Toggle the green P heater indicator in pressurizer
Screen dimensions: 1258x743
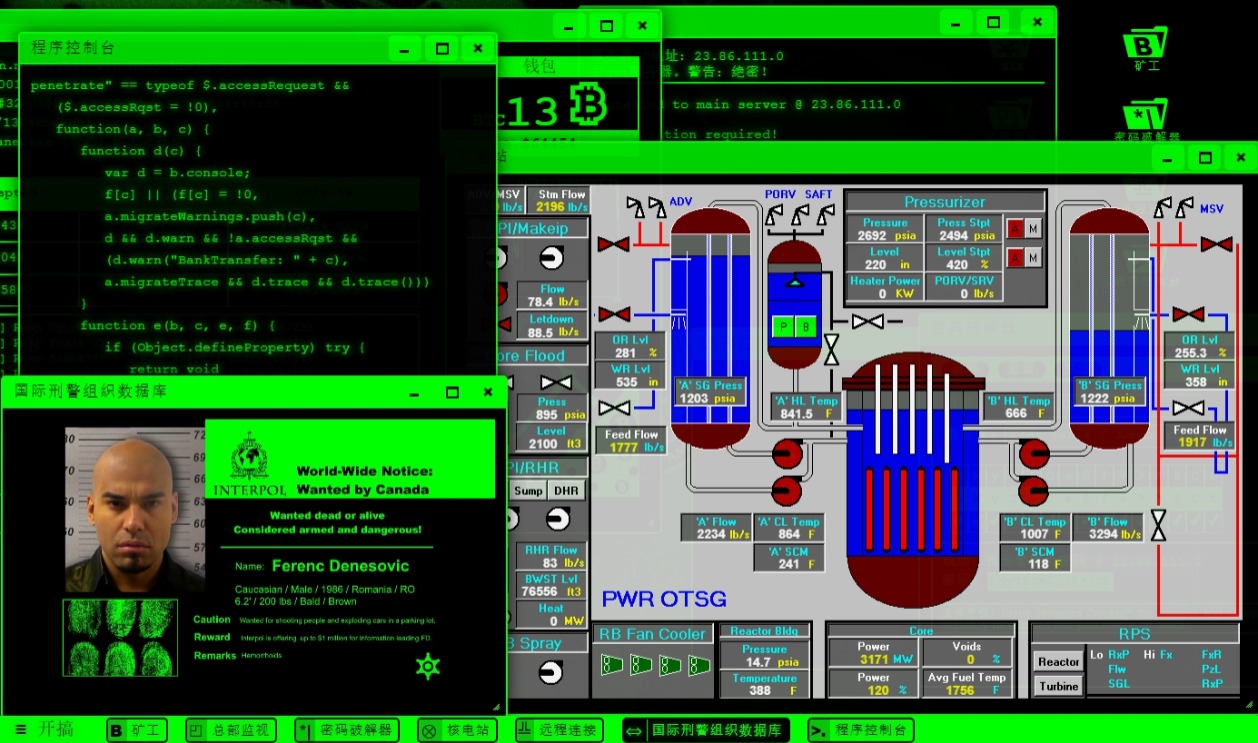(x=784, y=326)
